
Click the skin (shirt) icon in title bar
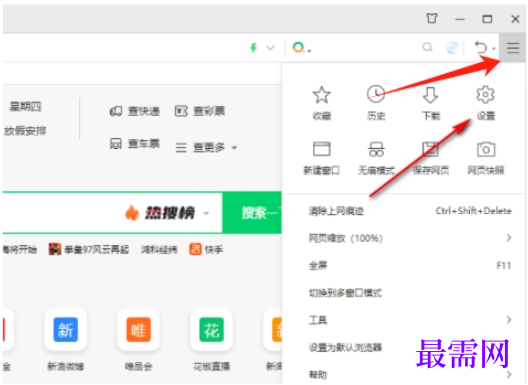click(432, 18)
